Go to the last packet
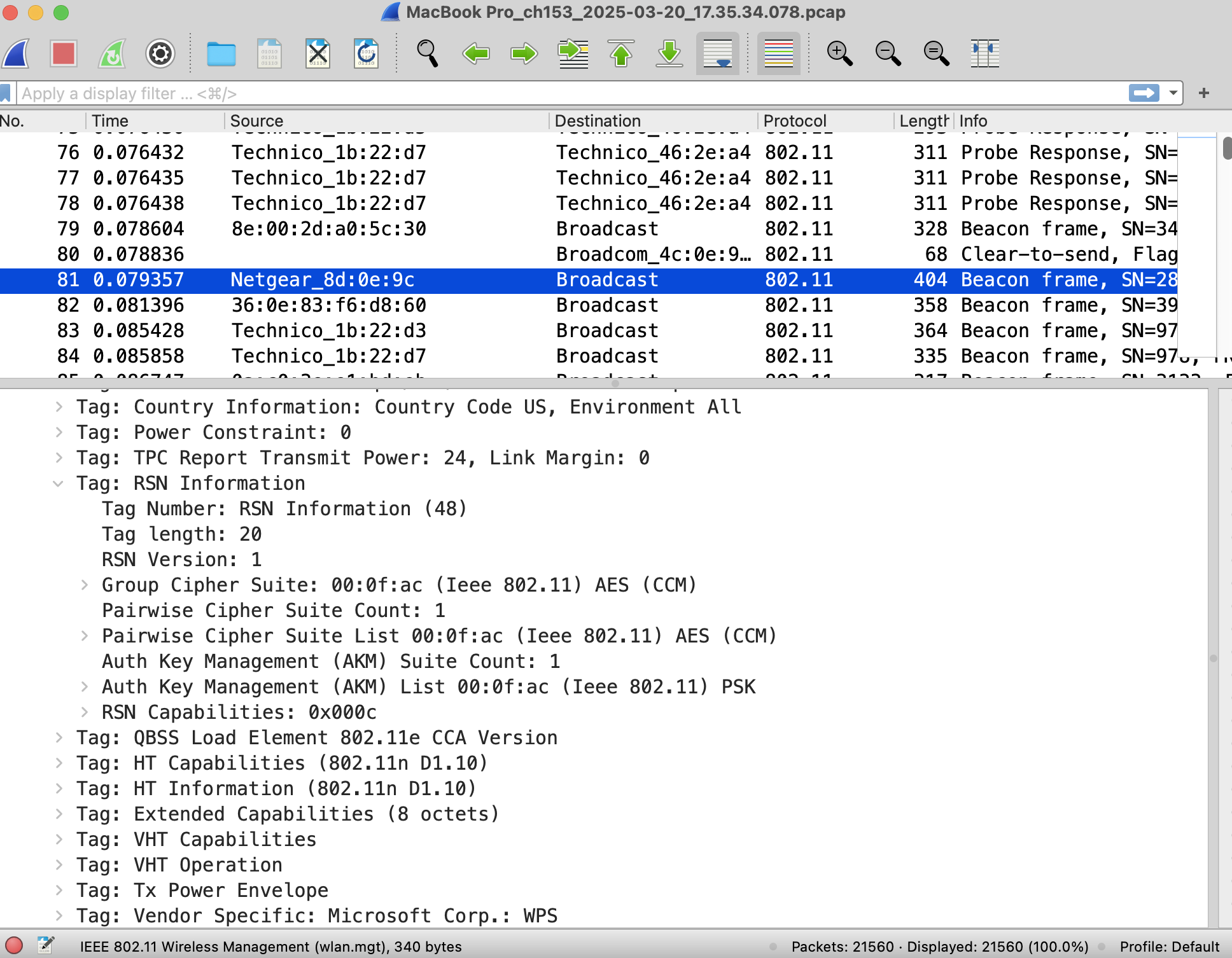The width and height of the screenshot is (1232, 958). (668, 53)
